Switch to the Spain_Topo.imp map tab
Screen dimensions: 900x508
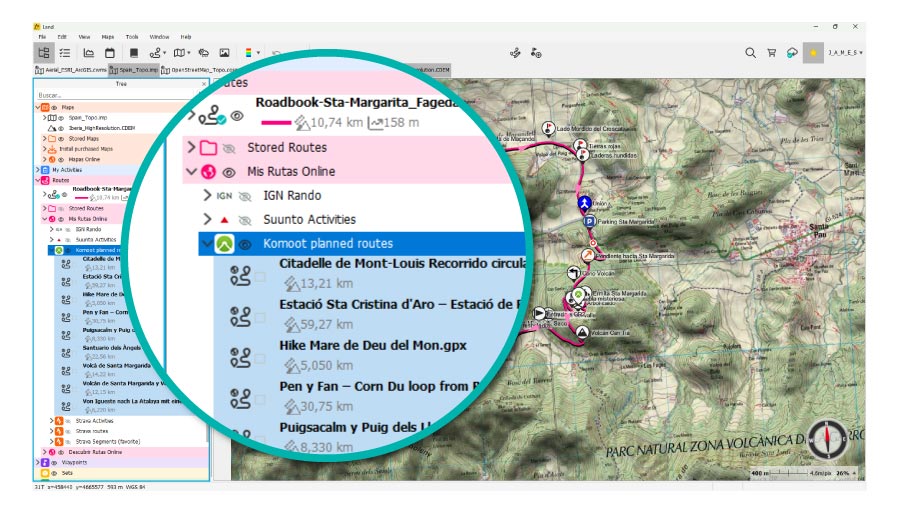click(134, 70)
